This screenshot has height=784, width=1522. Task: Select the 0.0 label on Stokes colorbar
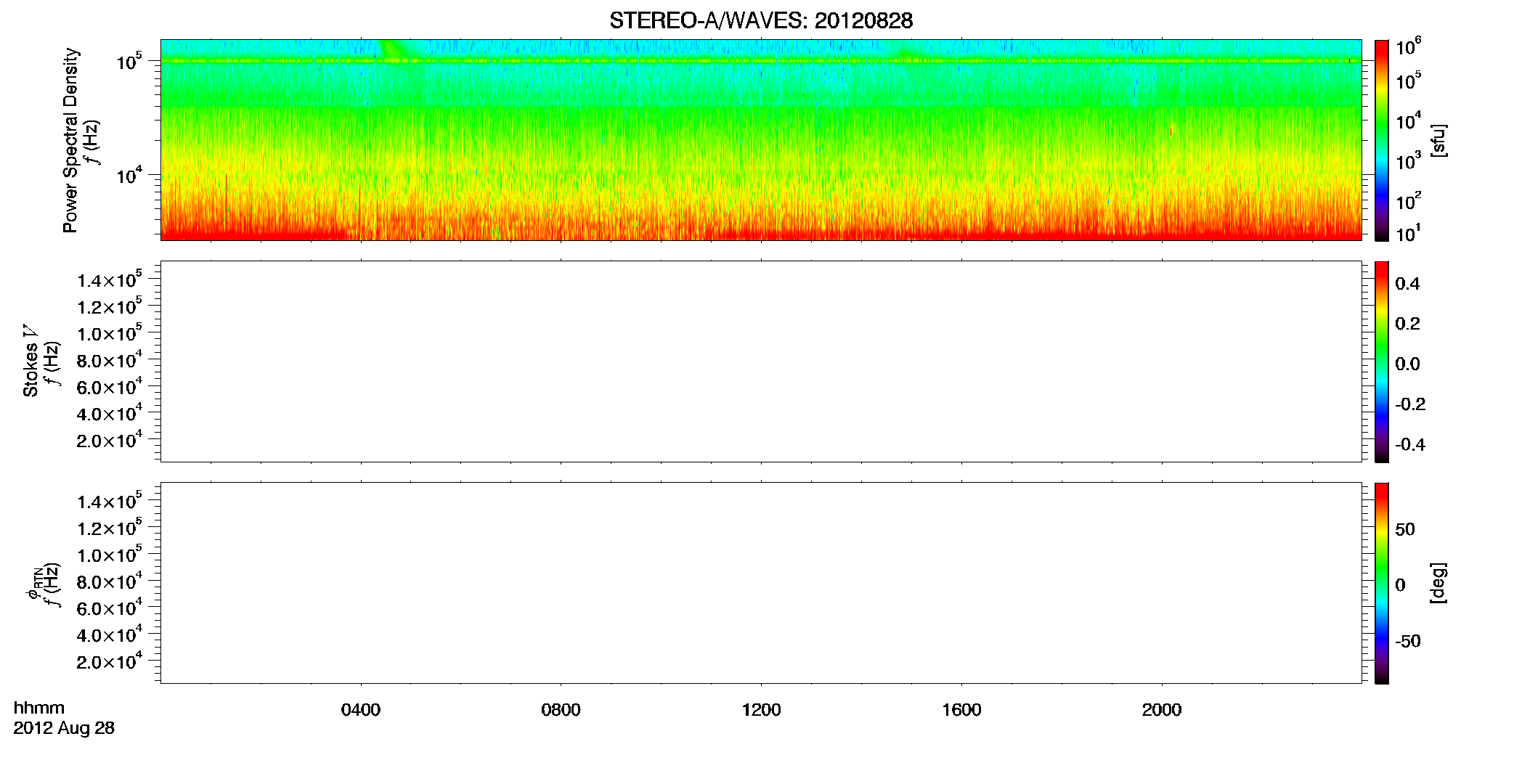coord(1407,364)
